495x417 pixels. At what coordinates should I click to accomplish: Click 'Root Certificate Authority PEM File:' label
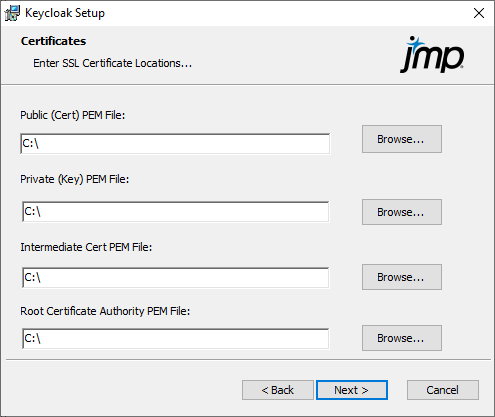(x=105, y=311)
